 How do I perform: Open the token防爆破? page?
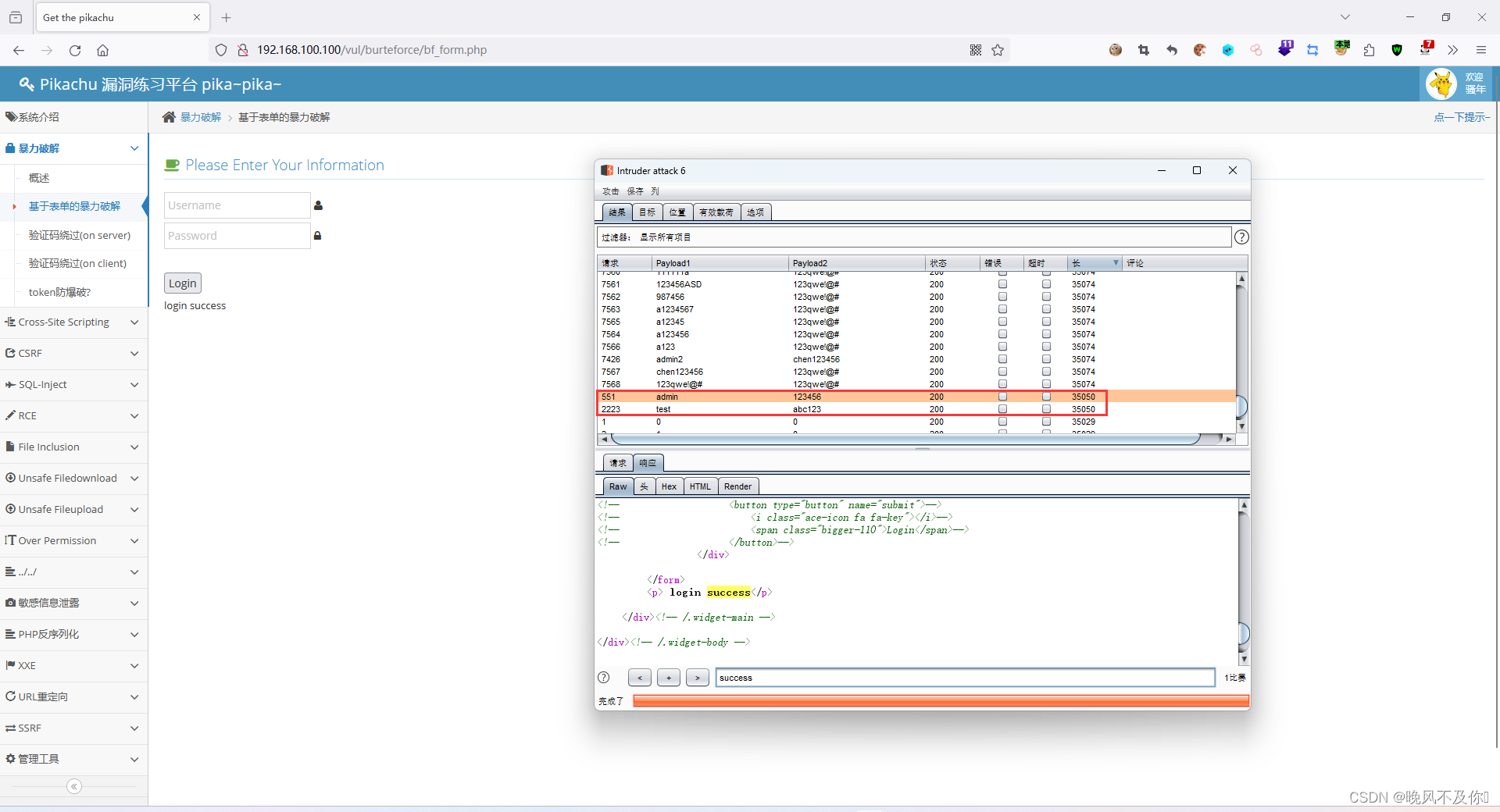59,292
